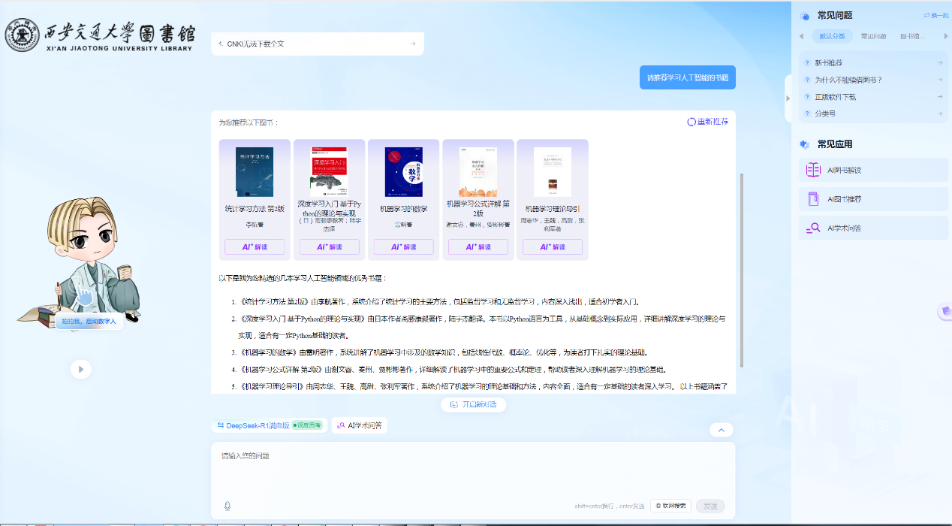Click AI 解读 under 机器学习的数学 book
The width and height of the screenshot is (952, 526).
[x=403, y=247]
